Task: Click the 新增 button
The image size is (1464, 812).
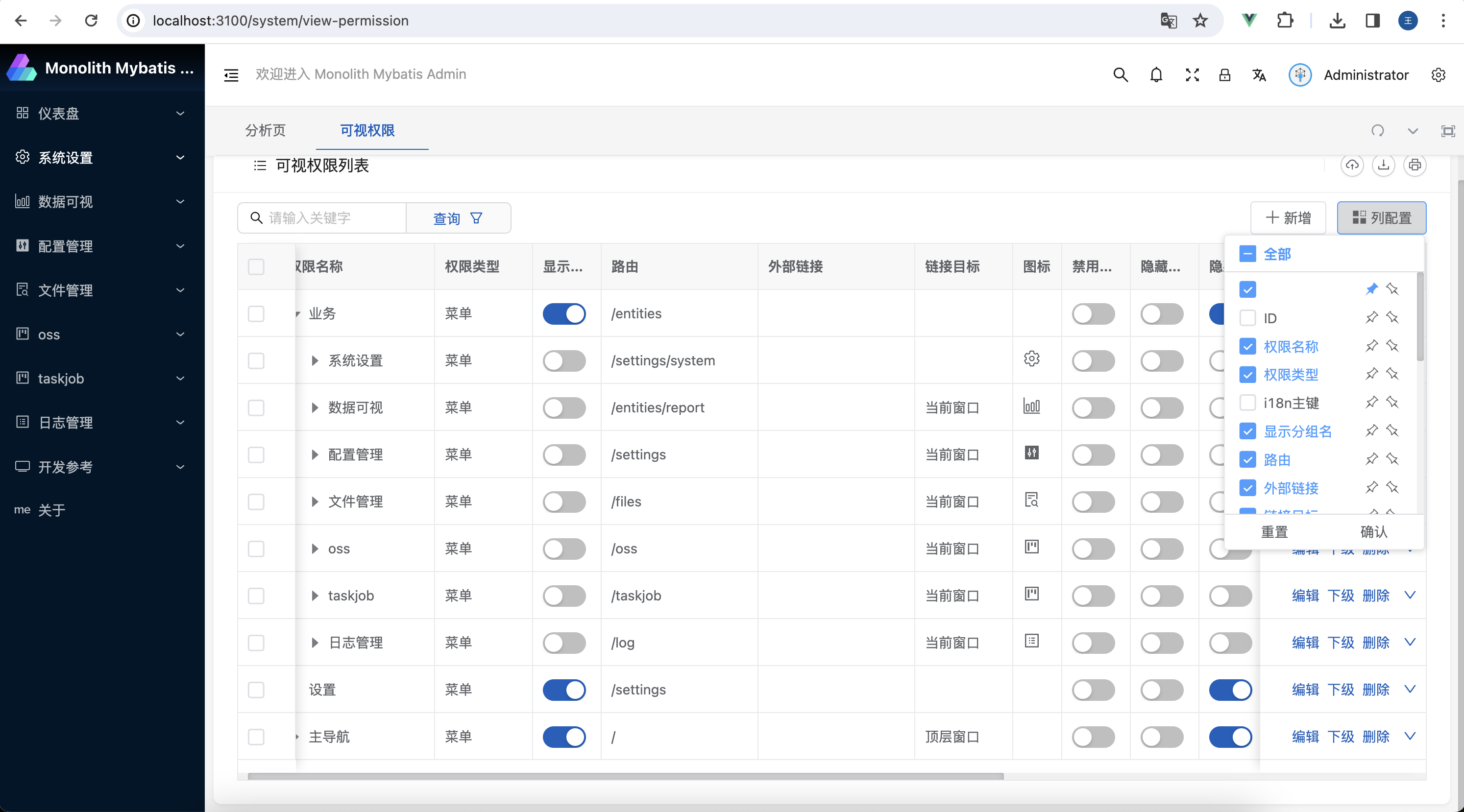Action: click(x=1288, y=218)
